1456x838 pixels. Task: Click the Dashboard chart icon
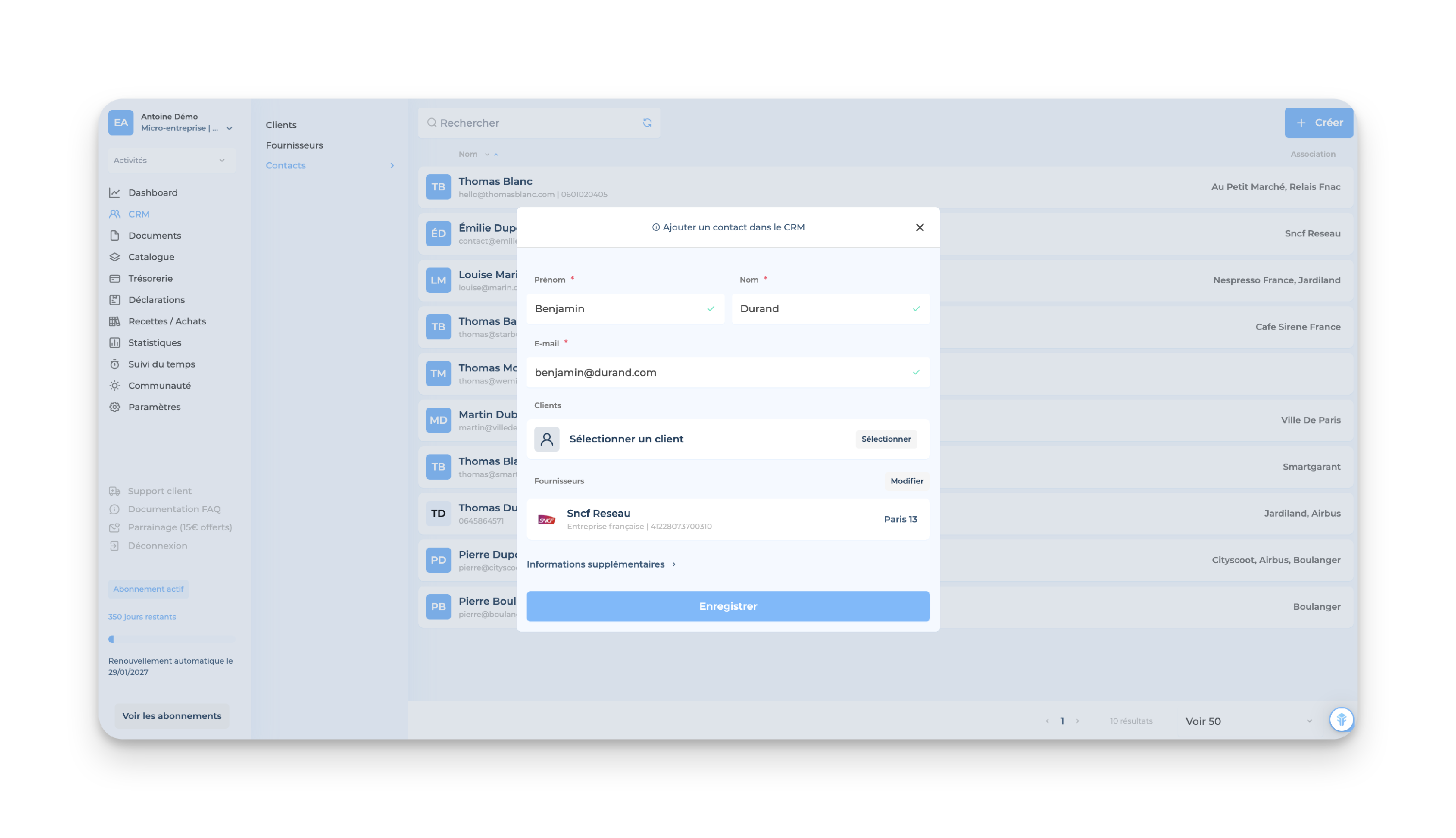click(115, 193)
